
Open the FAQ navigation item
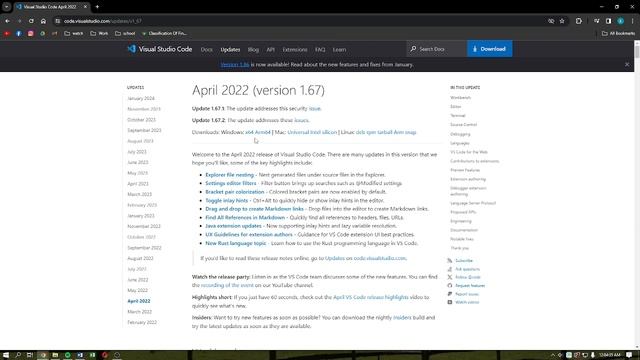pyautogui.click(x=320, y=49)
